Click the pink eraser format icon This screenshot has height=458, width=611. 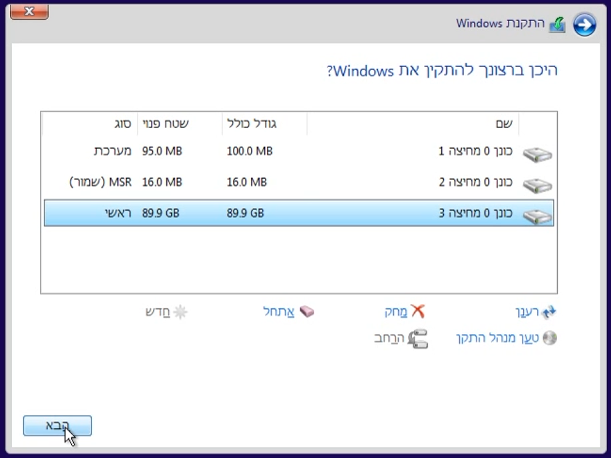point(307,311)
